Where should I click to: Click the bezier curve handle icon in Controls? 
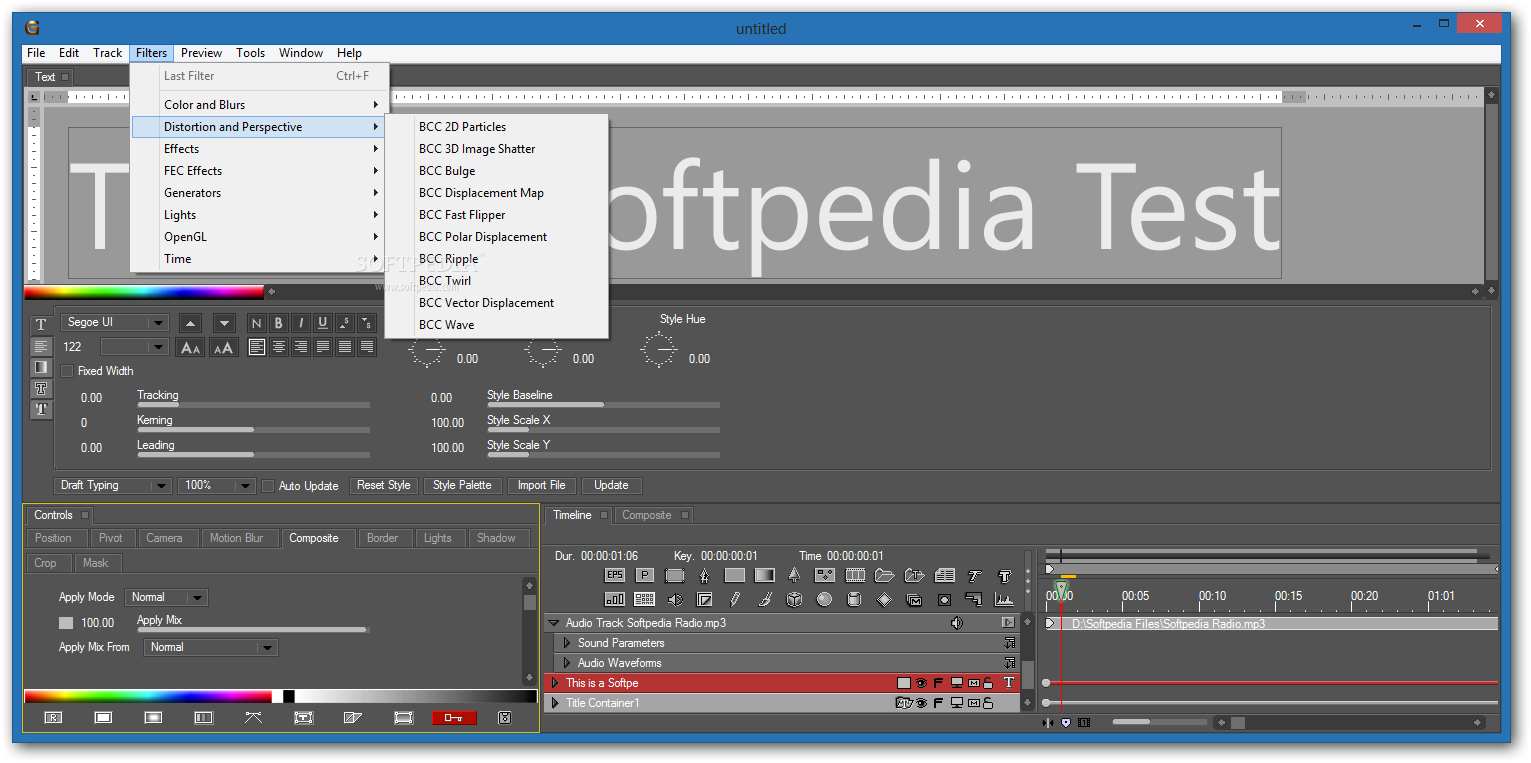[253, 717]
